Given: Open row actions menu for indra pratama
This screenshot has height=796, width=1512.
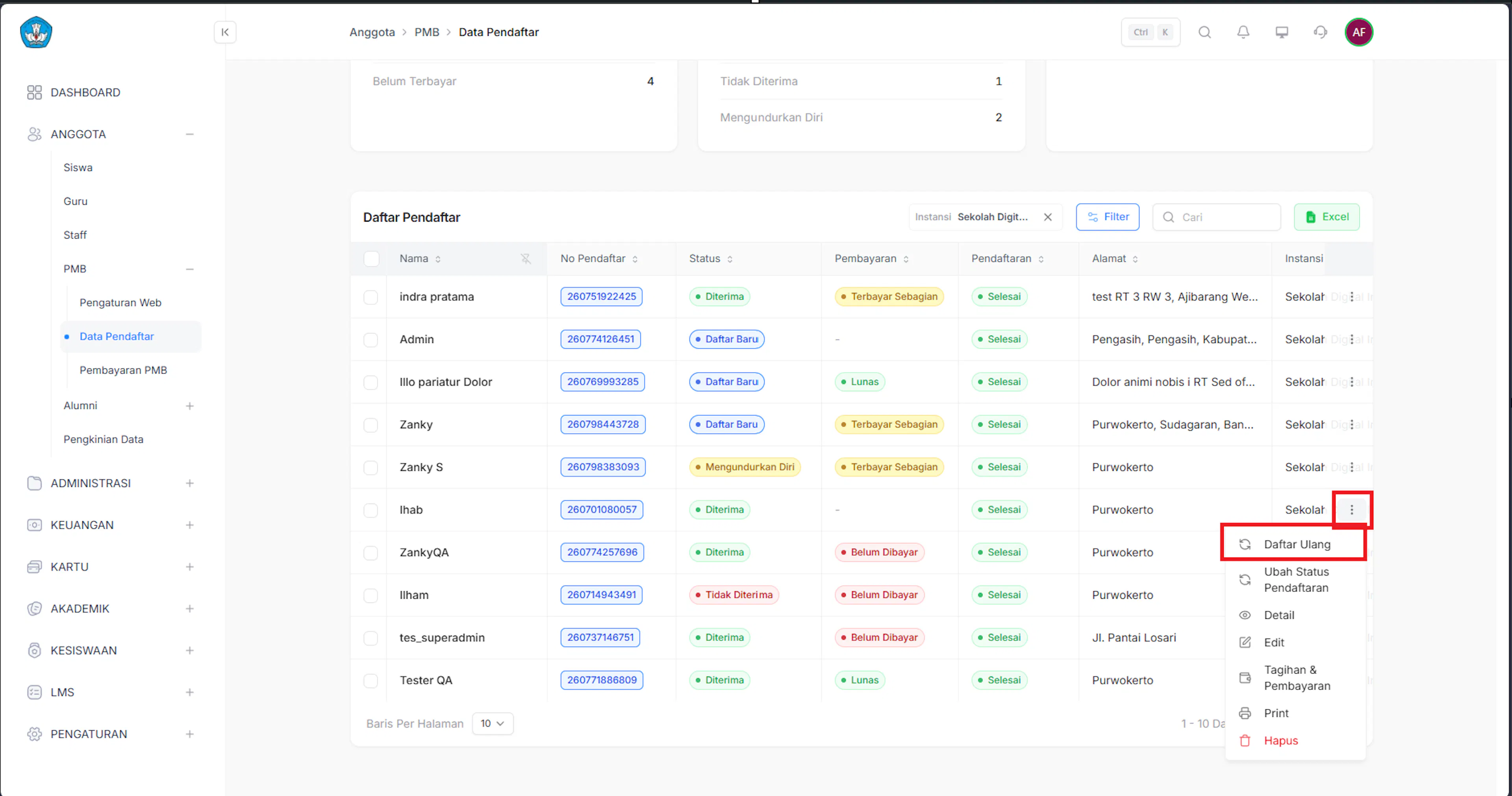Looking at the screenshot, I should [1352, 297].
